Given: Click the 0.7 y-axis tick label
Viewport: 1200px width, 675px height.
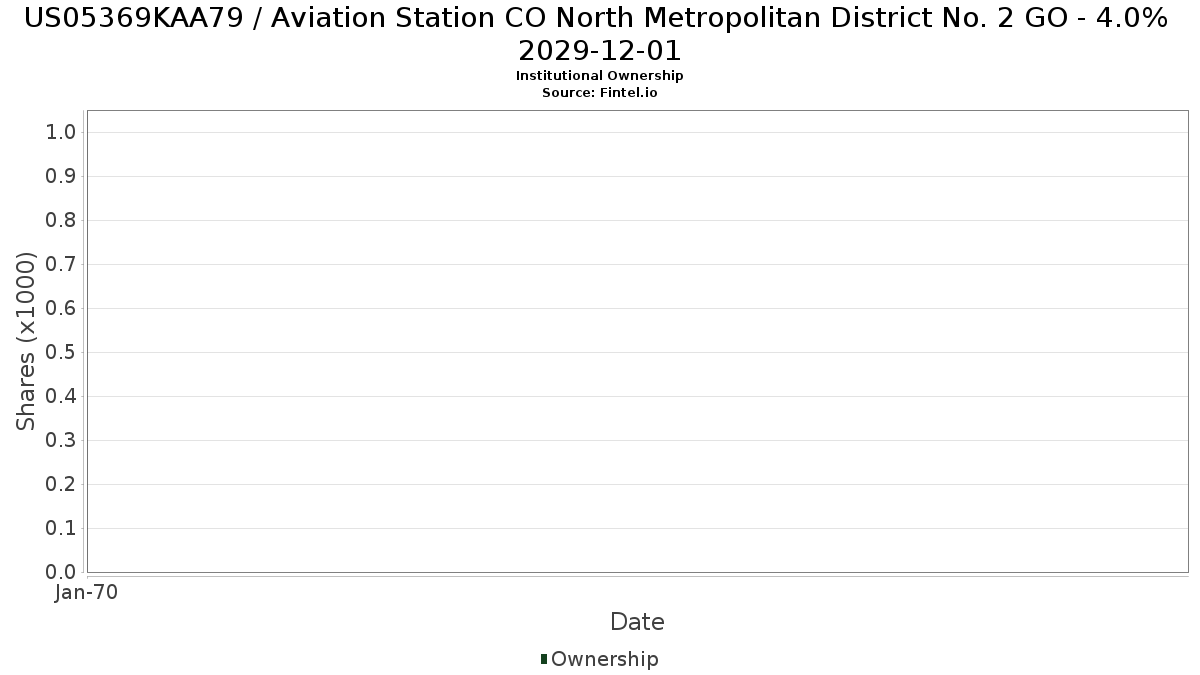Looking at the screenshot, I should coord(61,265).
